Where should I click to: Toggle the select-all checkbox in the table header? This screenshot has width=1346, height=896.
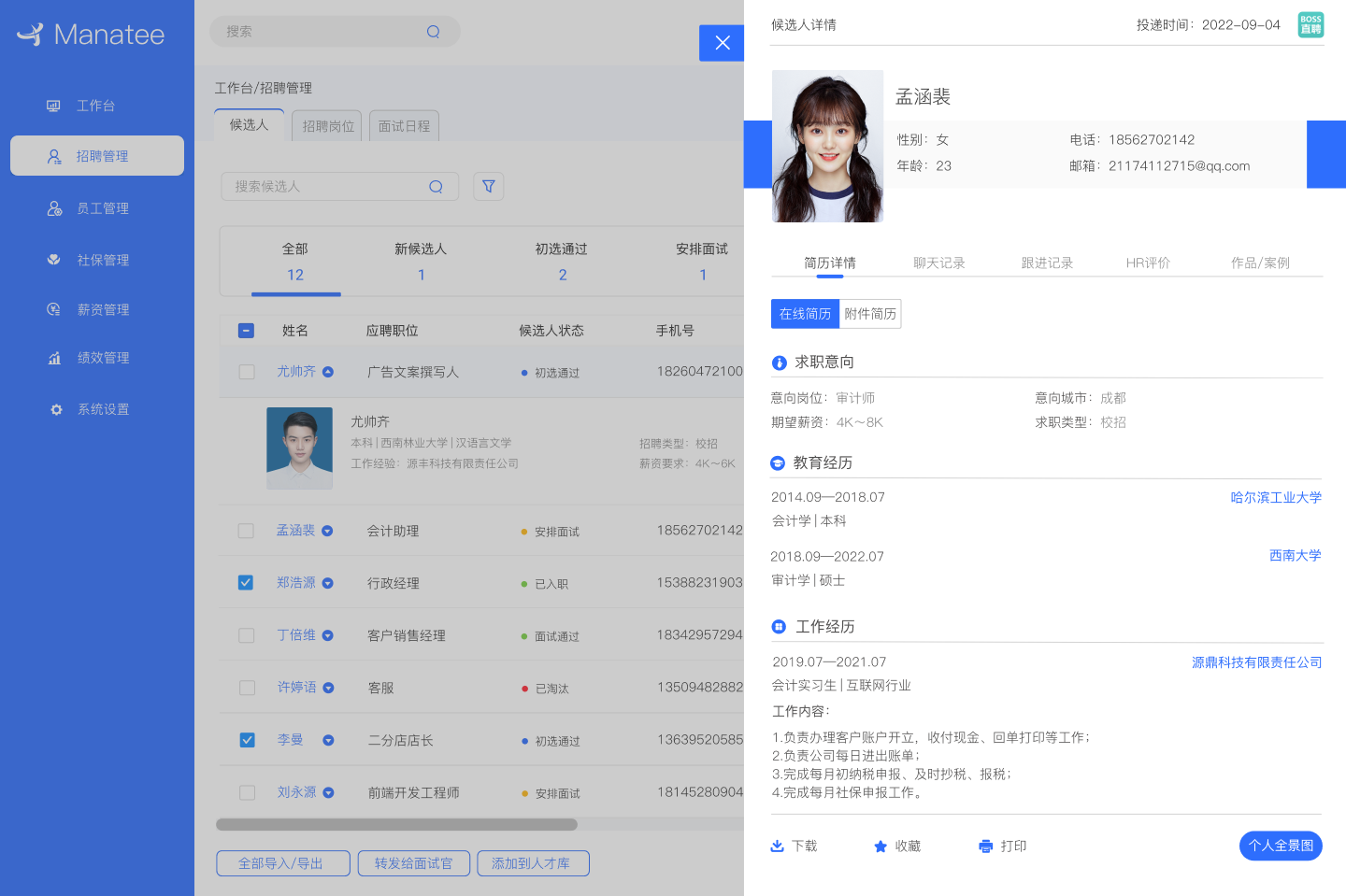(x=246, y=330)
